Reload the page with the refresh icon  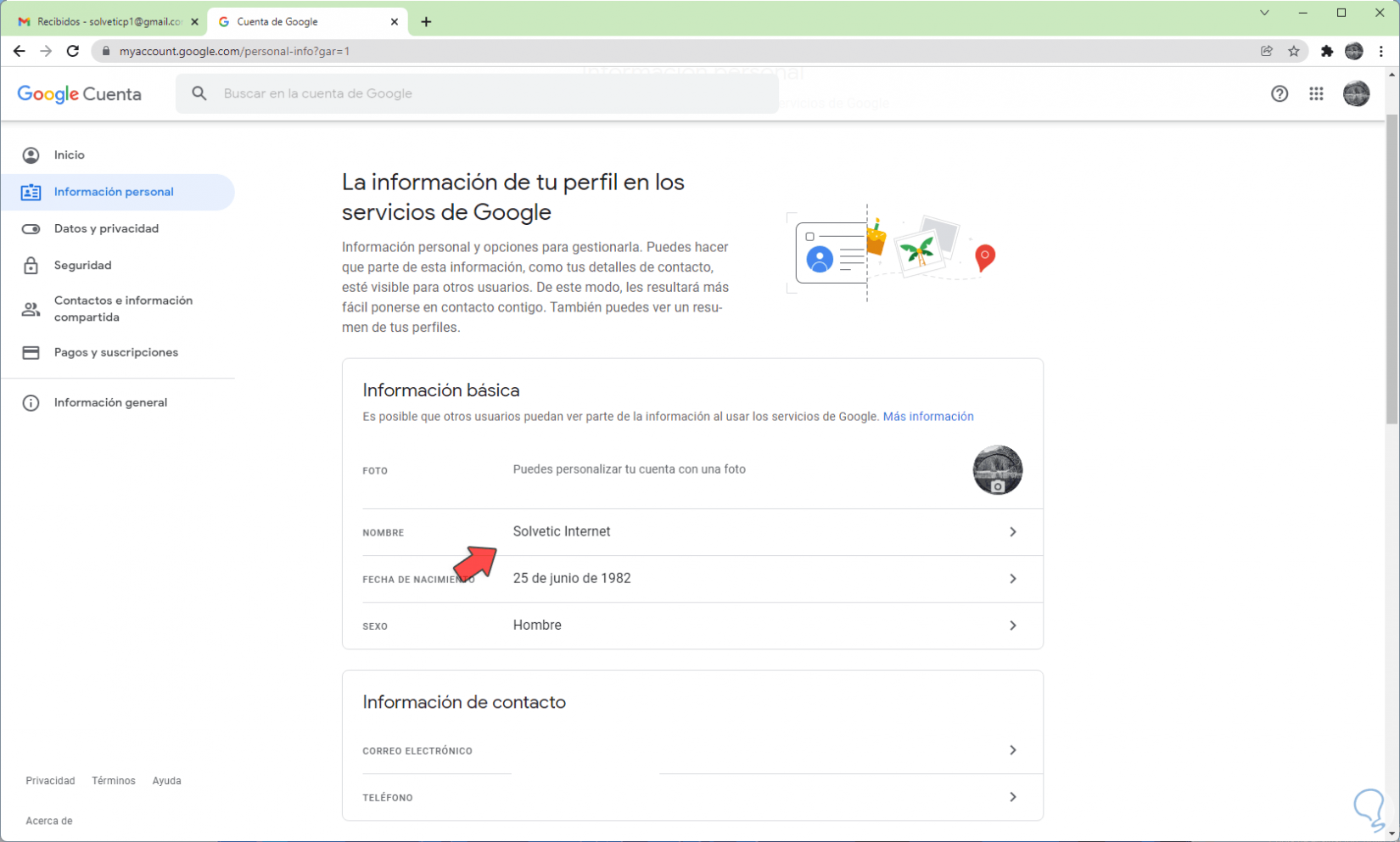coord(73,51)
